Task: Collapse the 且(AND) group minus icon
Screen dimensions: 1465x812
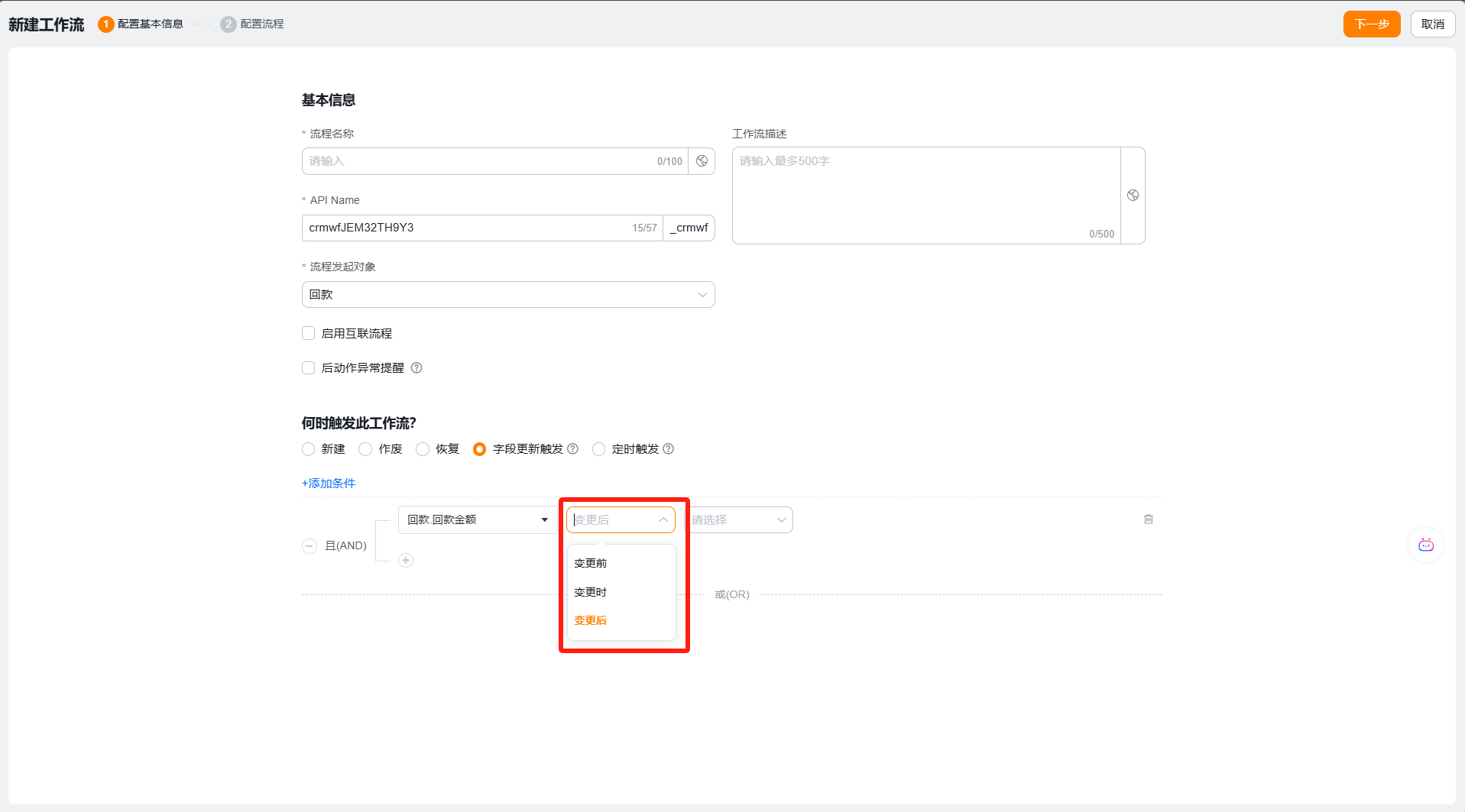Action: [x=310, y=546]
